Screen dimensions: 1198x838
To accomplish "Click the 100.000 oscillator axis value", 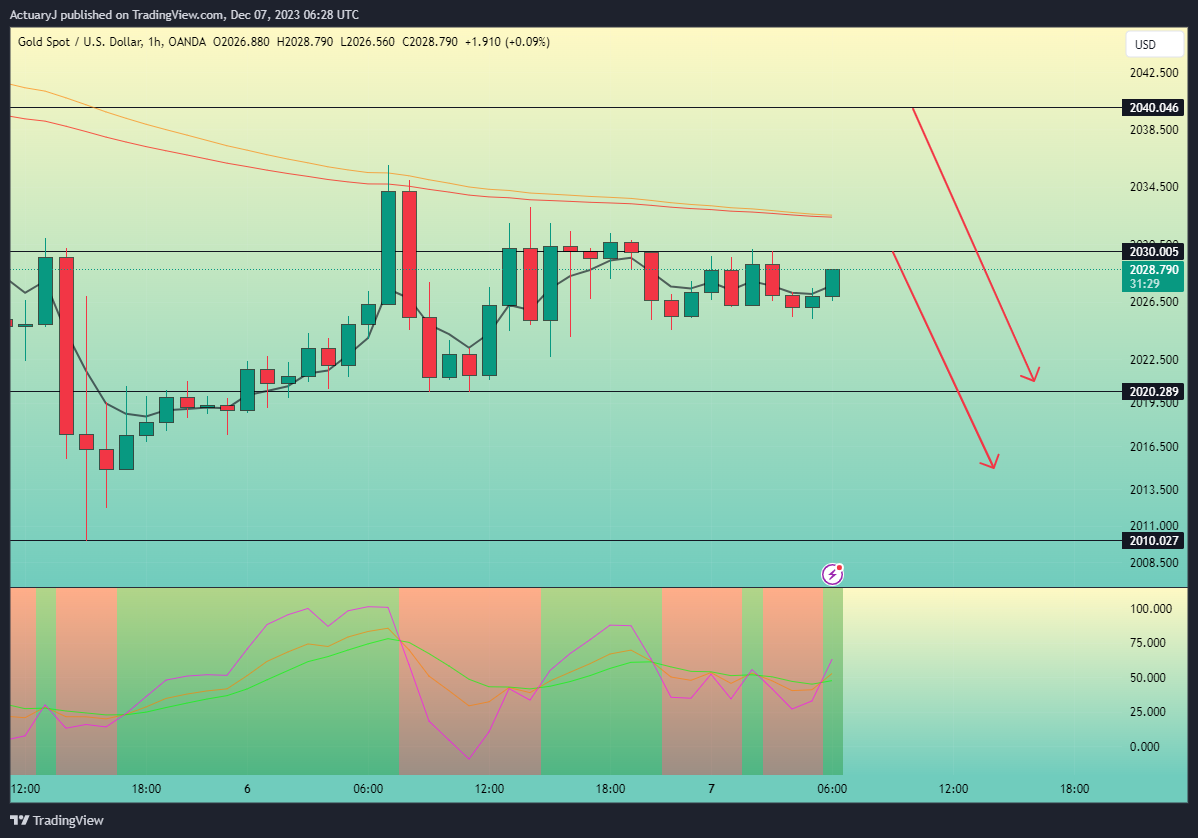I will (1151, 609).
